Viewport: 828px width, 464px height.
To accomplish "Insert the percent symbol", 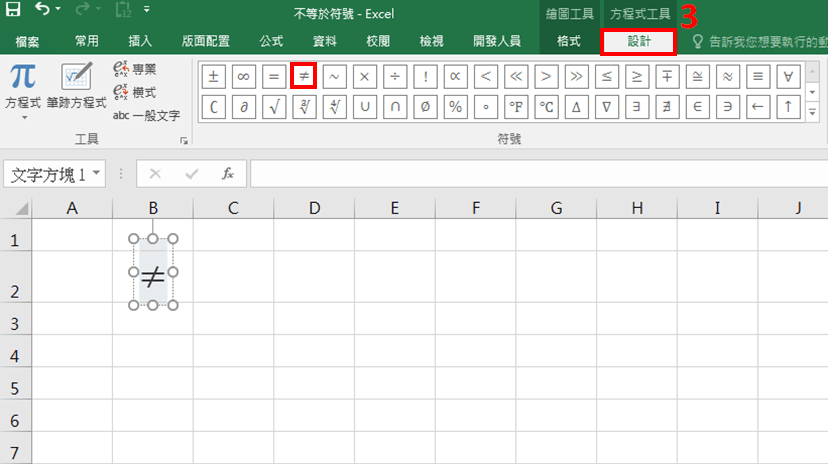I will pyautogui.click(x=456, y=107).
